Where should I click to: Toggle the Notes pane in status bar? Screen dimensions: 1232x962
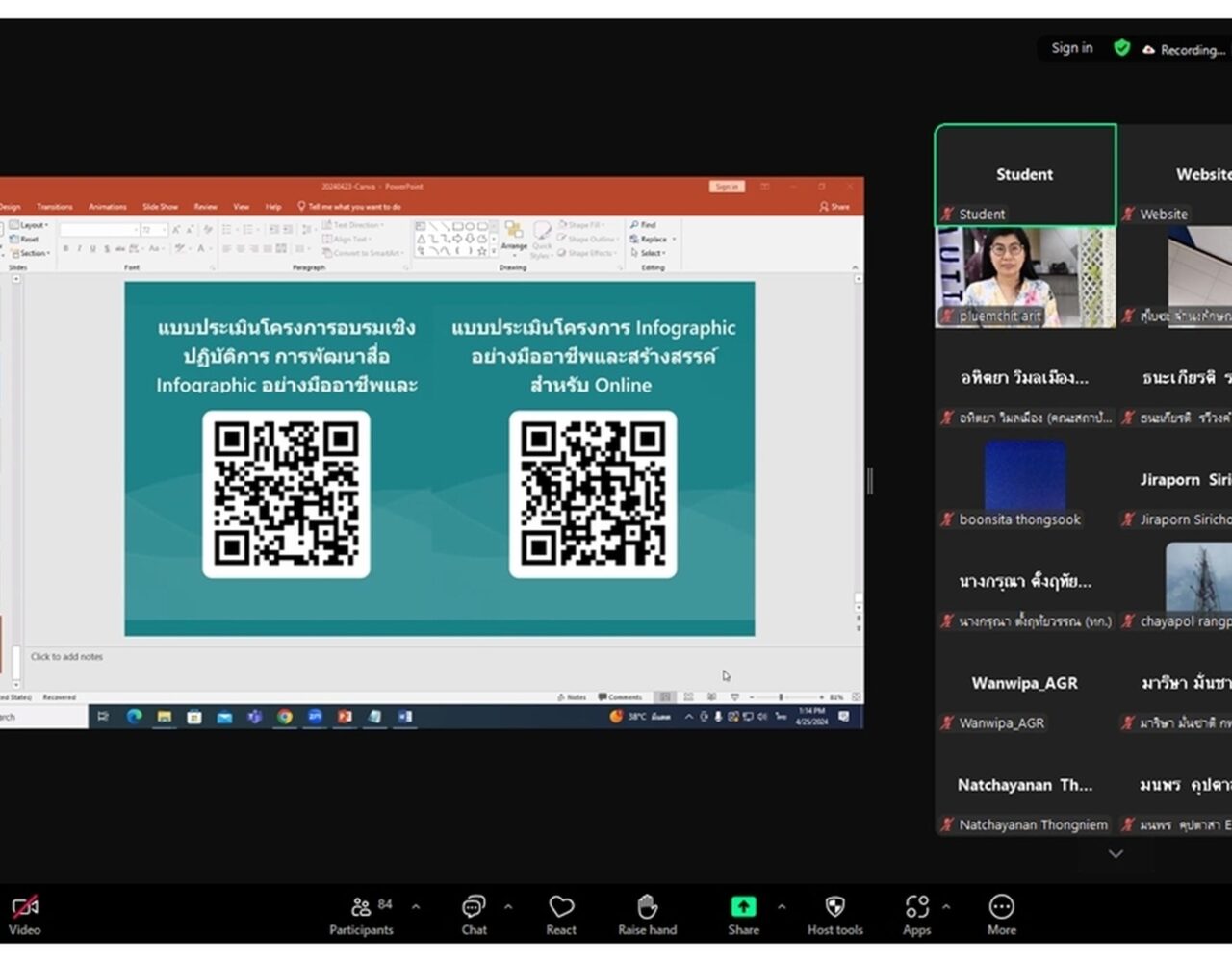click(572, 697)
